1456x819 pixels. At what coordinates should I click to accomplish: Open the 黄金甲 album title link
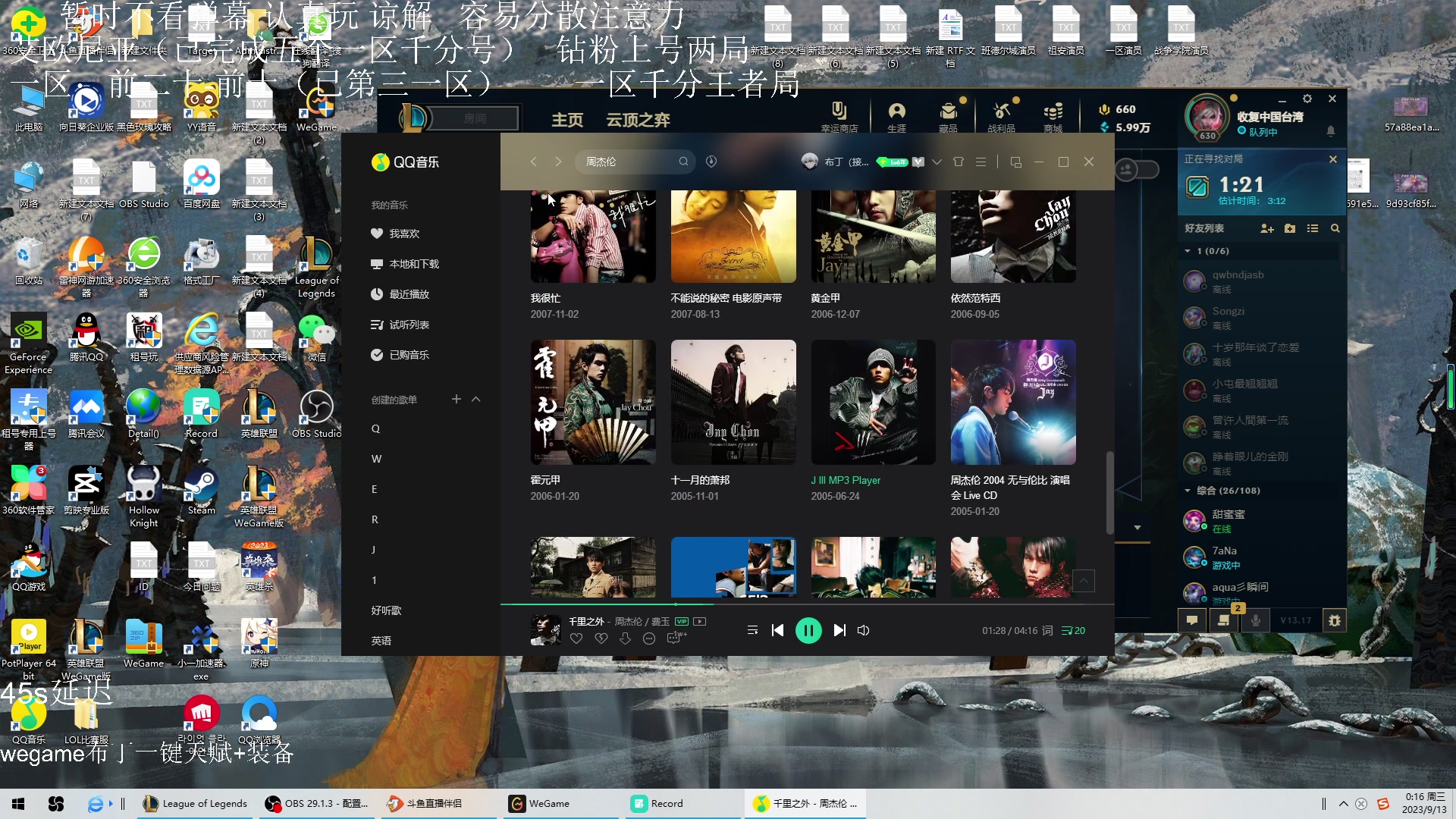click(825, 298)
